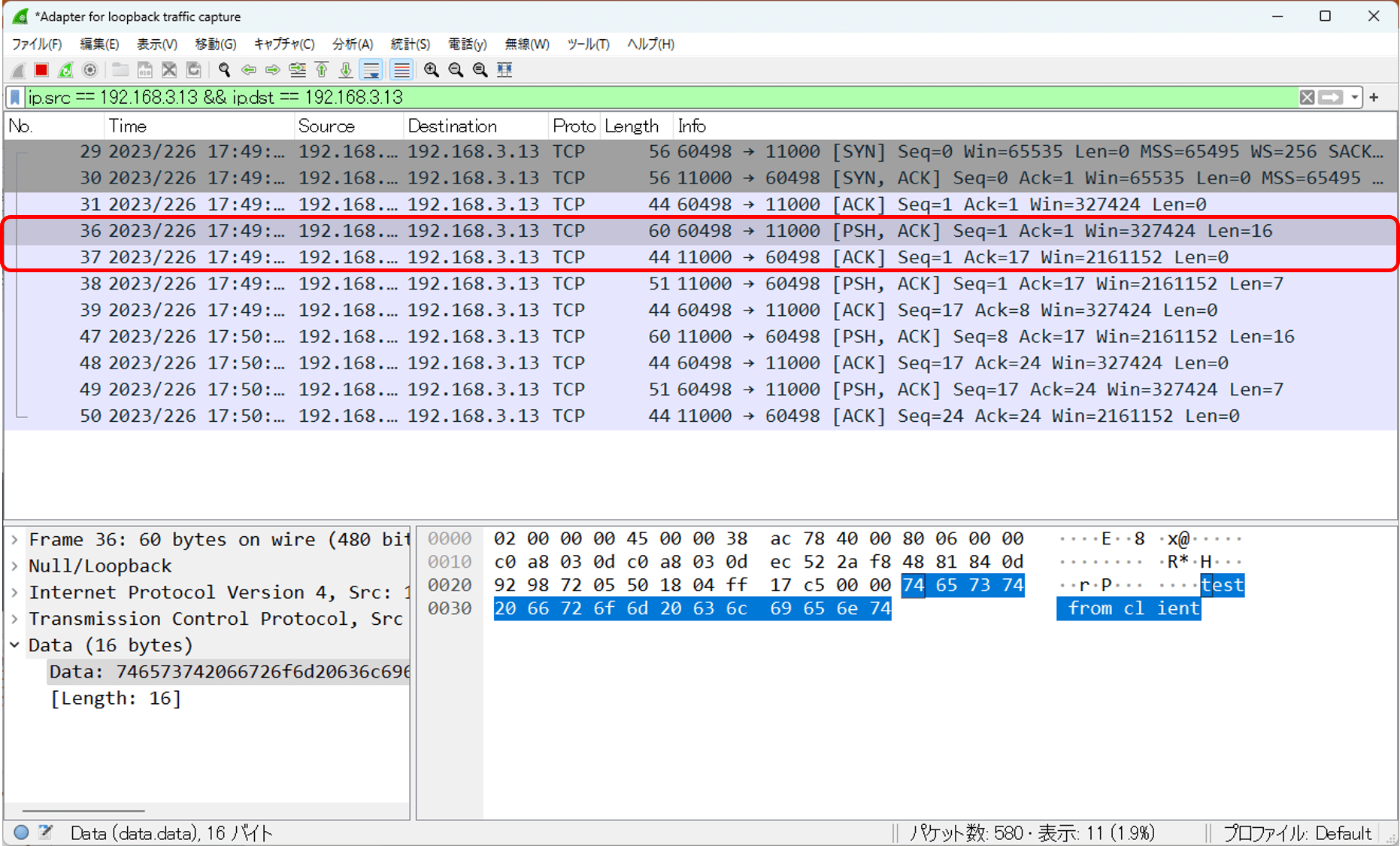
Task: Sort by the Destination column header
Action: click(x=476, y=126)
